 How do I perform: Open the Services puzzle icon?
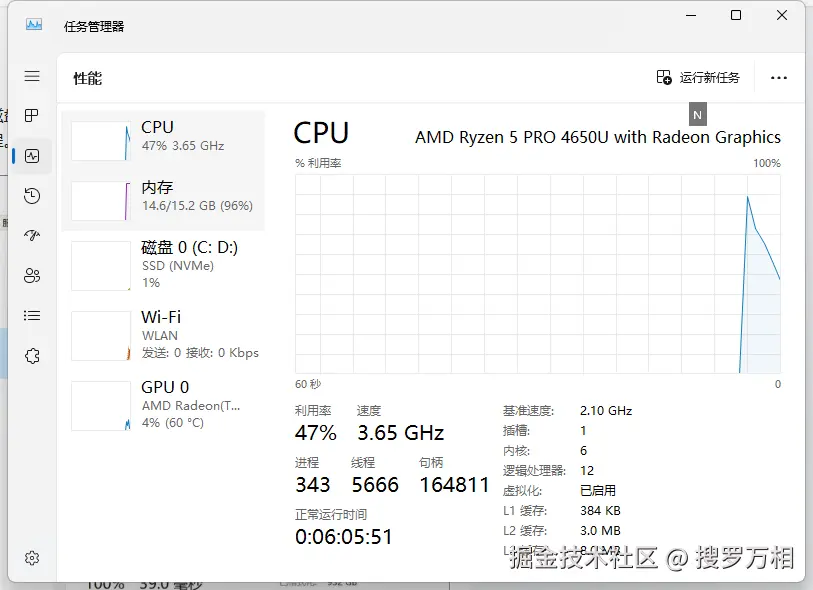point(32,356)
